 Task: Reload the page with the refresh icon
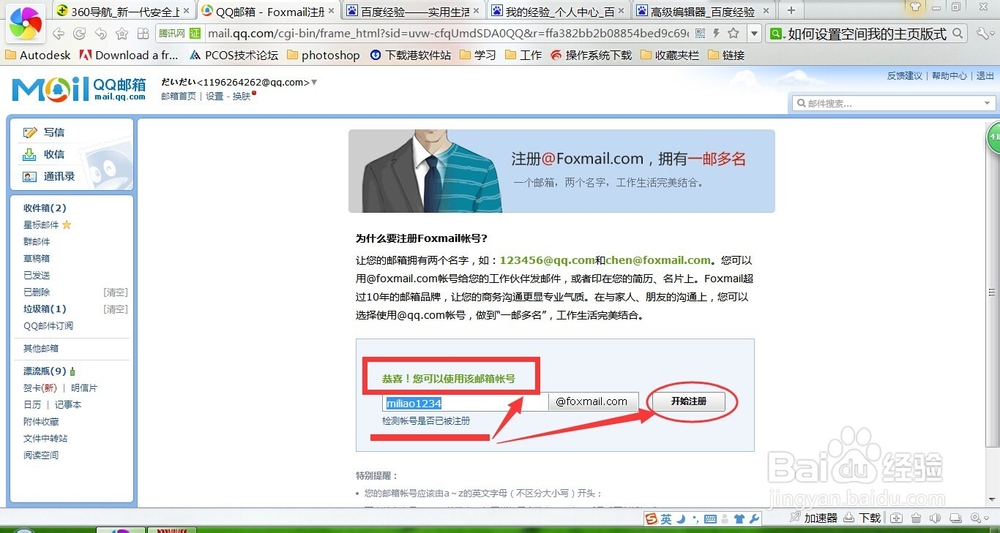[x=80, y=34]
